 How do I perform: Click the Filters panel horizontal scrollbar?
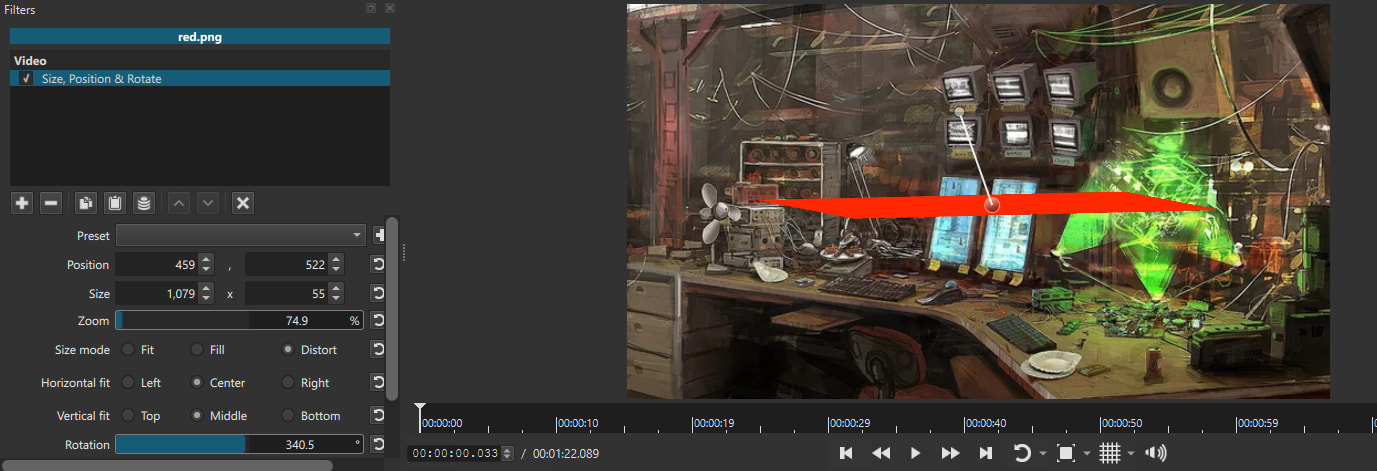click(168, 465)
